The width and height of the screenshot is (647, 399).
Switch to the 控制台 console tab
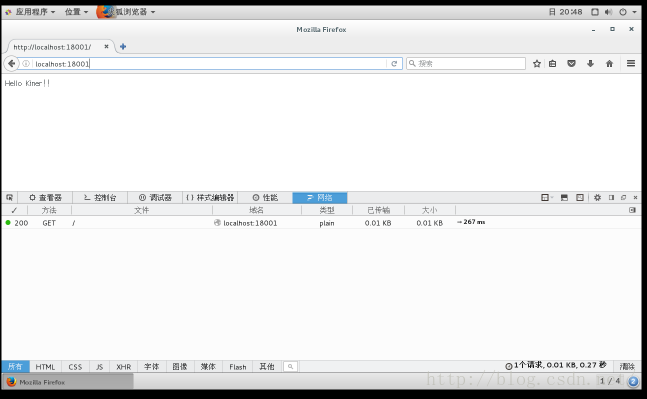100,198
